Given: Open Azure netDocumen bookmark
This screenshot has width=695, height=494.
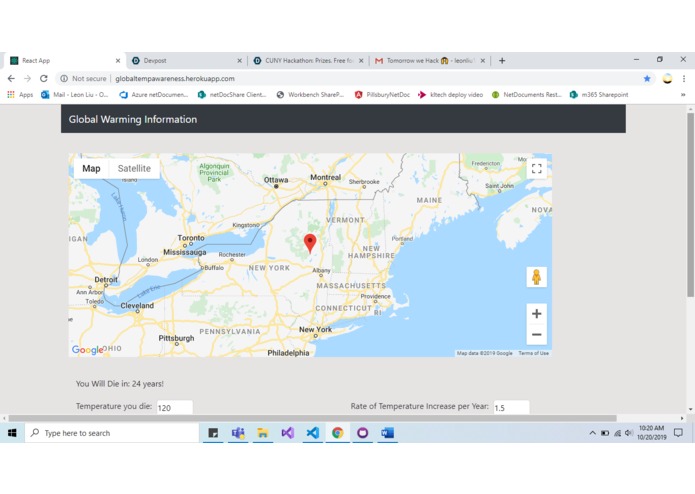Looking at the screenshot, I should pos(154,94).
